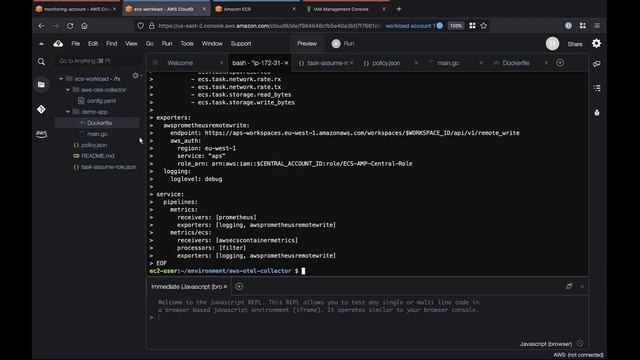Click the Preview button
Image resolution: width=640 pixels, height=360 pixels.
[x=307, y=44]
